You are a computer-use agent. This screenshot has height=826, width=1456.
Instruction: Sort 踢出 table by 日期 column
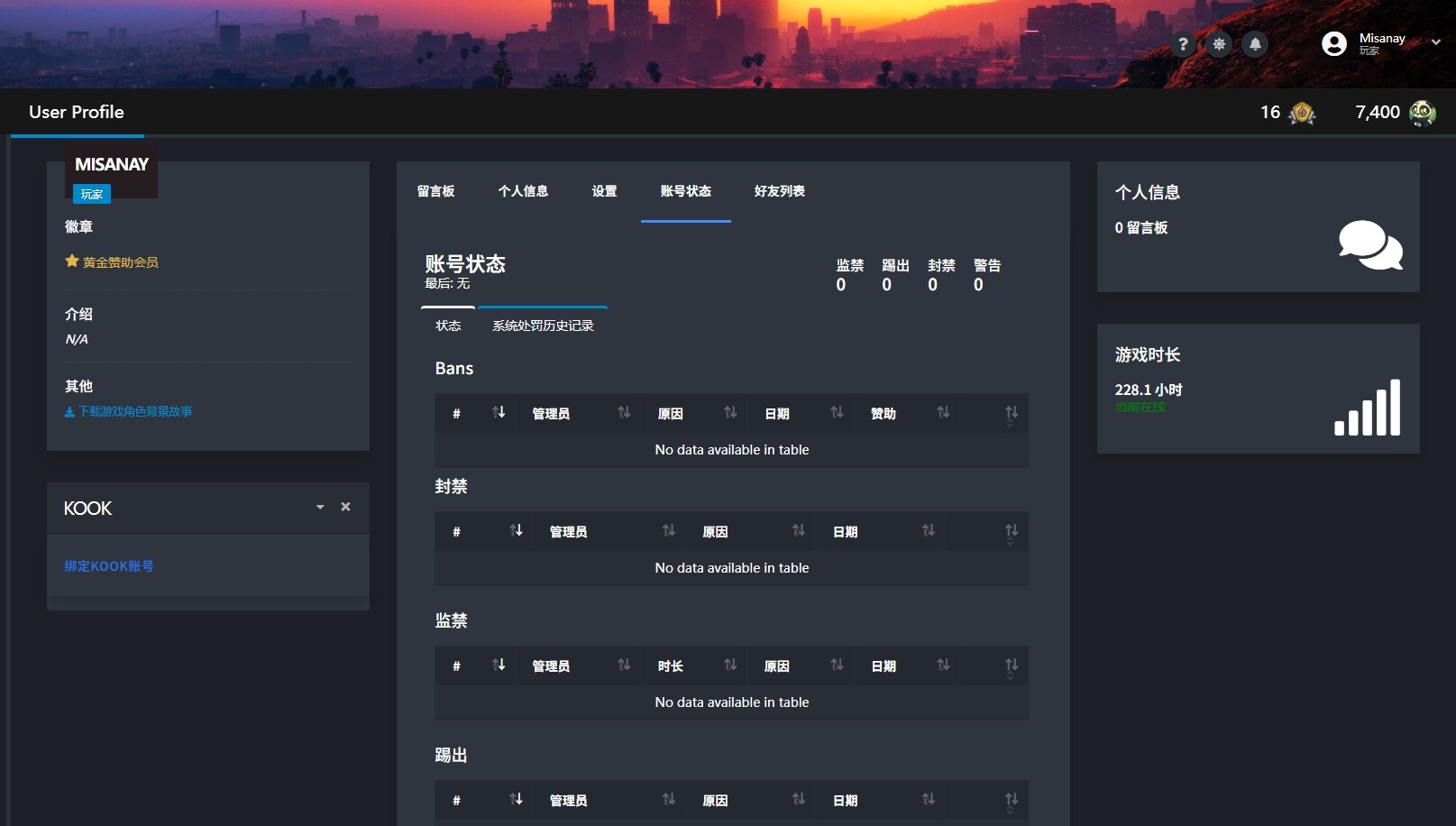click(880, 800)
